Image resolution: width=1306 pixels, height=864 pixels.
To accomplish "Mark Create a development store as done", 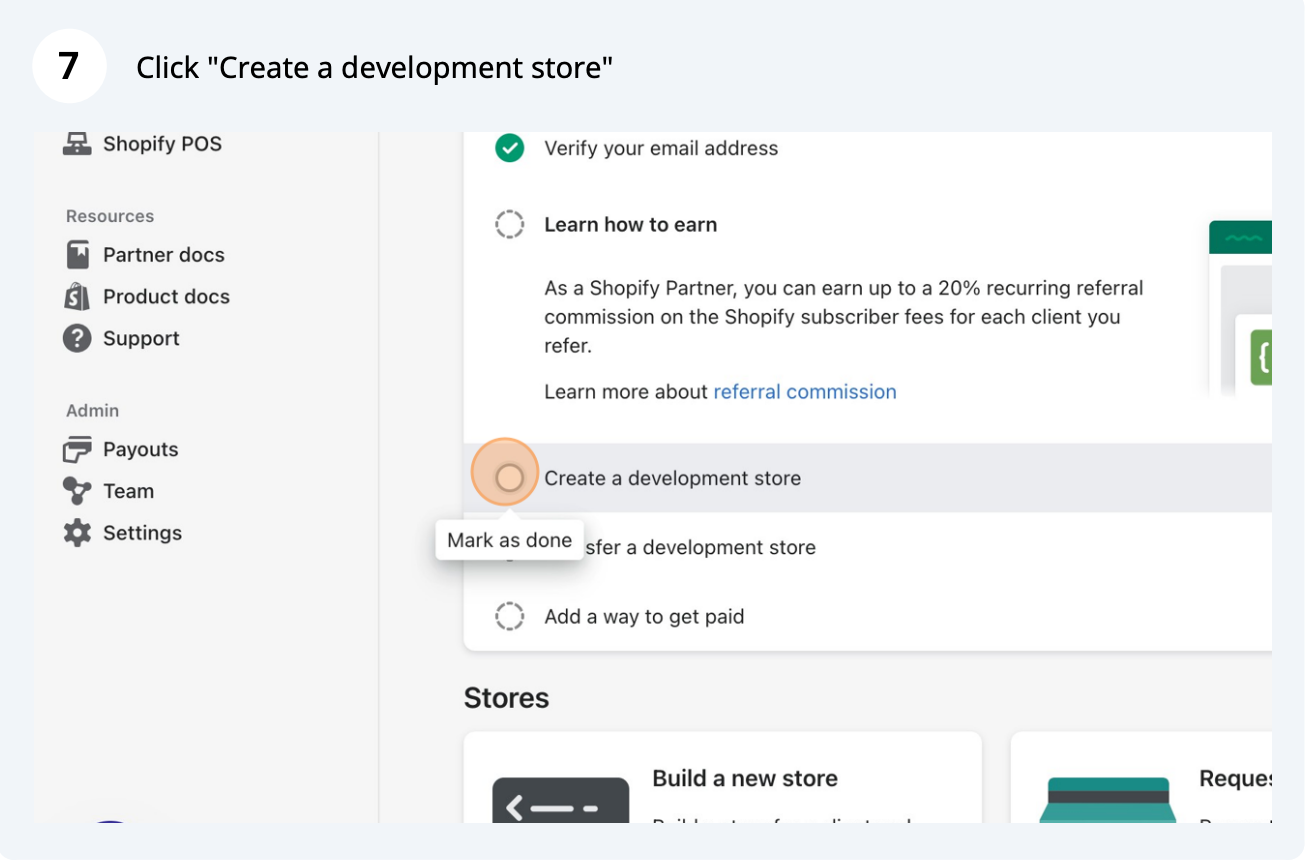I will [510, 478].
